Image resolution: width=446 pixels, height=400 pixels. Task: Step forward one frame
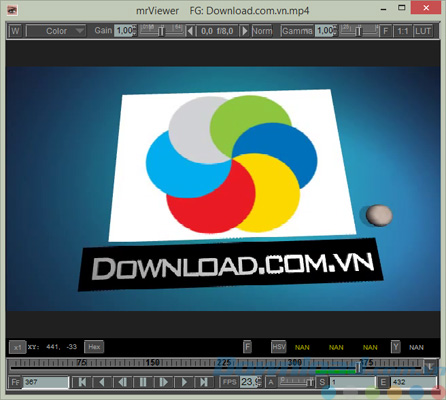[163, 382]
